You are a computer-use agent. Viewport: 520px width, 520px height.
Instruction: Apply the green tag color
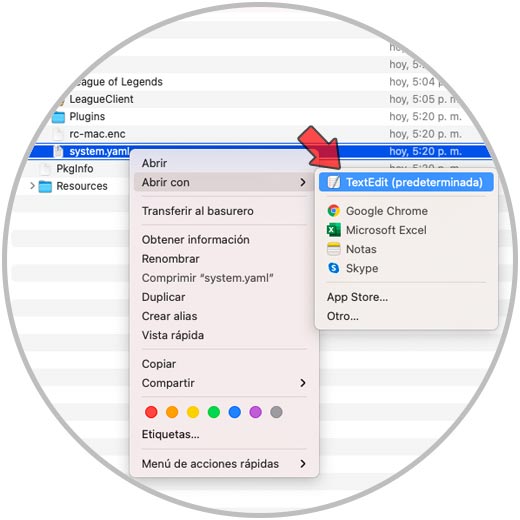[x=214, y=412]
